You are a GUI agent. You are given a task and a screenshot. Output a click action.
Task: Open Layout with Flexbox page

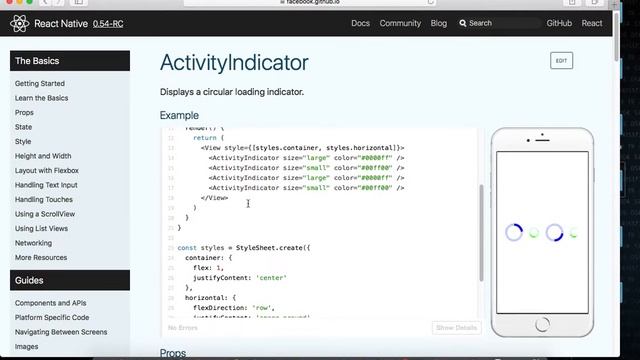pyautogui.click(x=47, y=171)
